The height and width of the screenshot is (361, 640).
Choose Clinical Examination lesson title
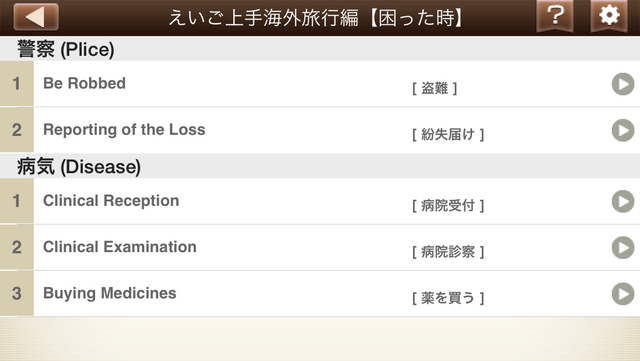(x=120, y=247)
